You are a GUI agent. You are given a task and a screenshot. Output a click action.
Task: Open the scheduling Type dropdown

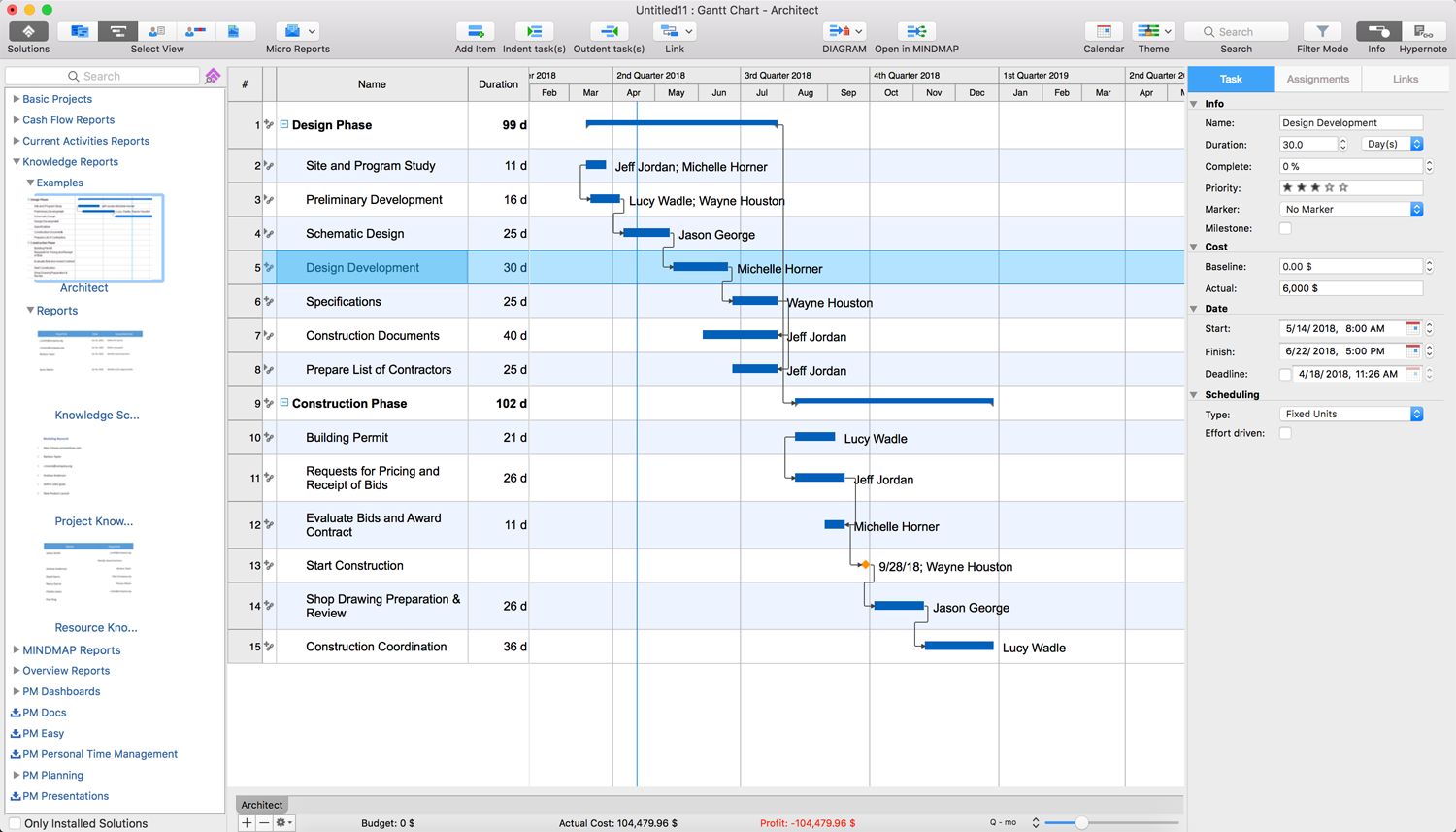point(1351,415)
